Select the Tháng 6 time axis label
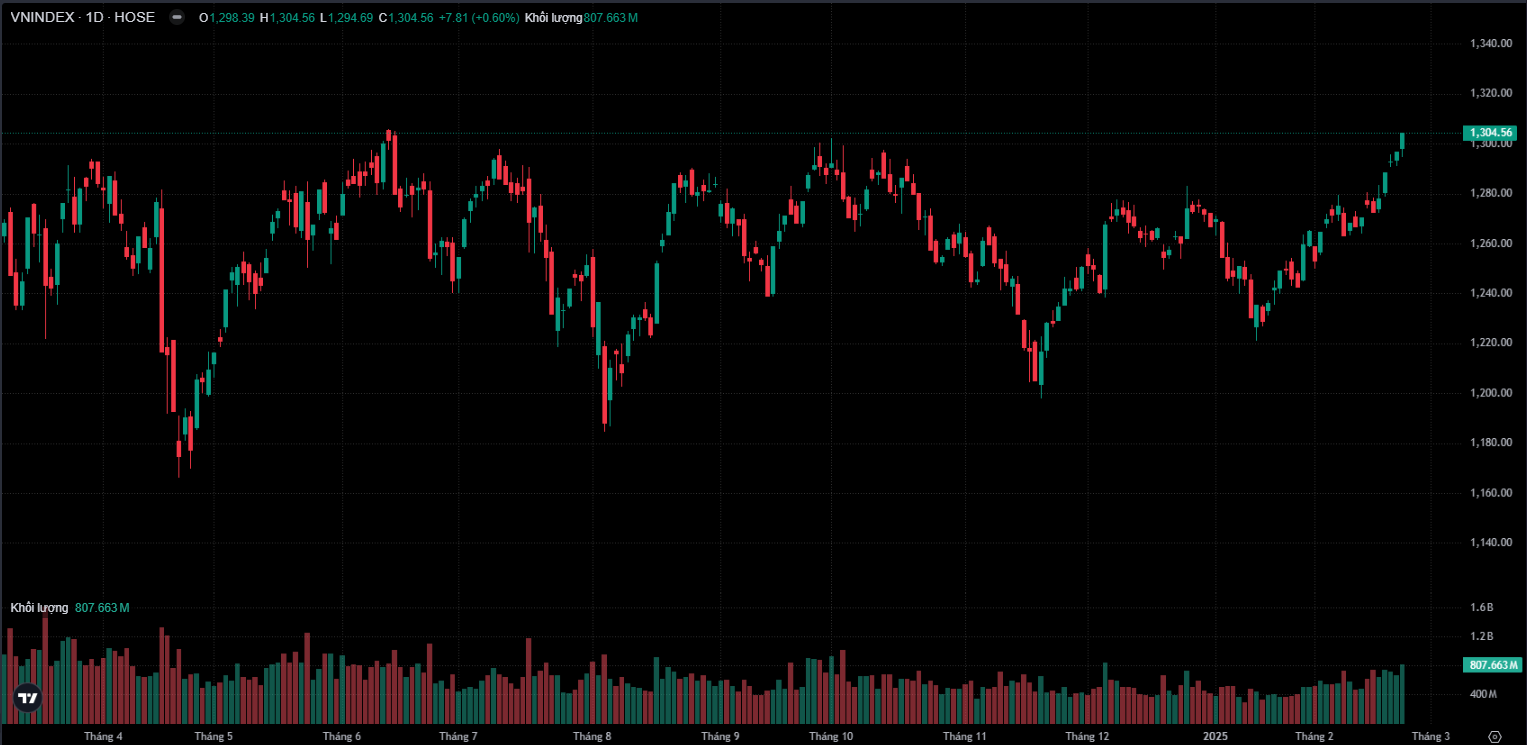Viewport: 1527px width, 745px height. point(342,737)
